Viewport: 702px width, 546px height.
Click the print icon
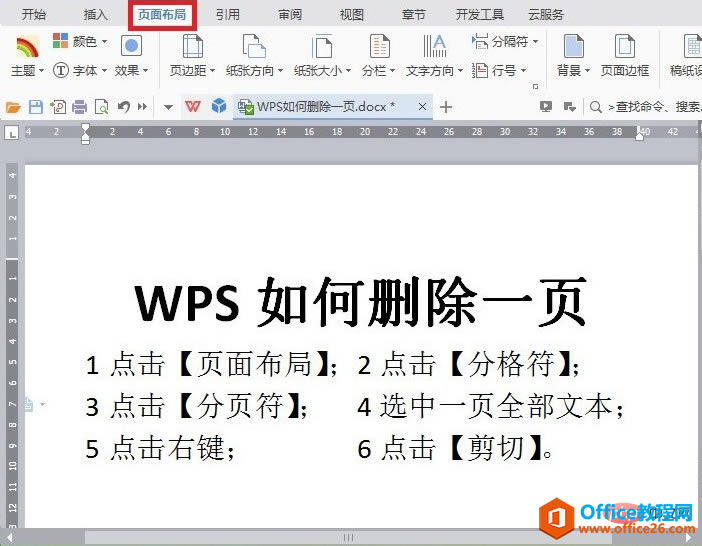coord(80,107)
